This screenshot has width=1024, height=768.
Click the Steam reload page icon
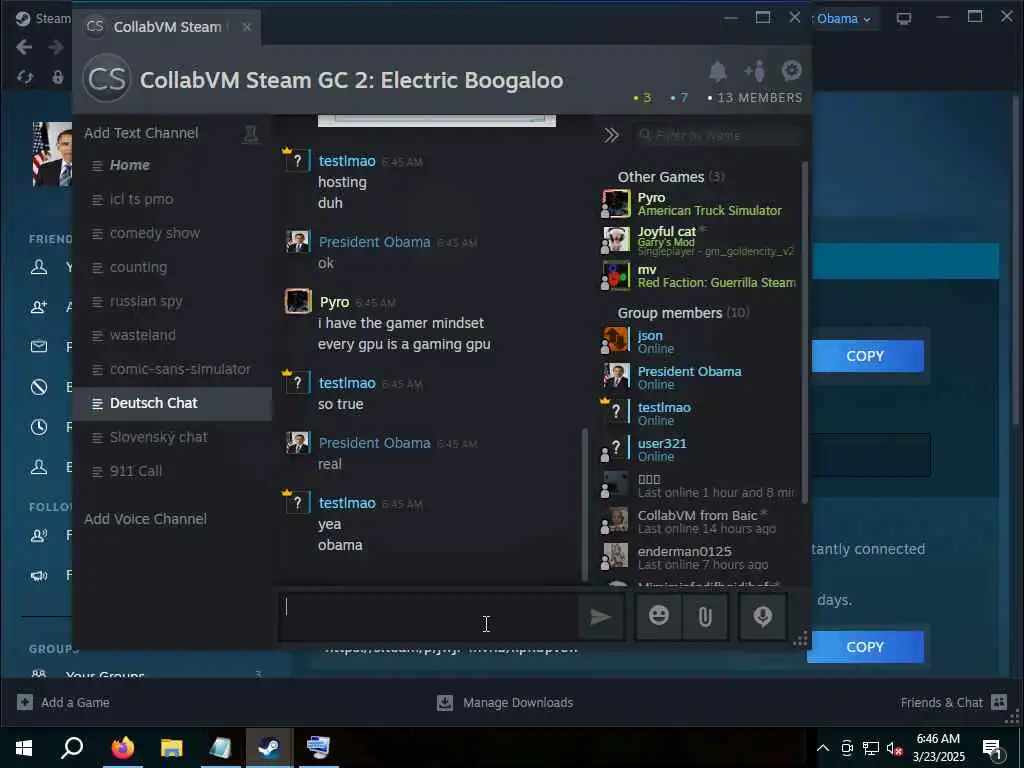point(25,77)
